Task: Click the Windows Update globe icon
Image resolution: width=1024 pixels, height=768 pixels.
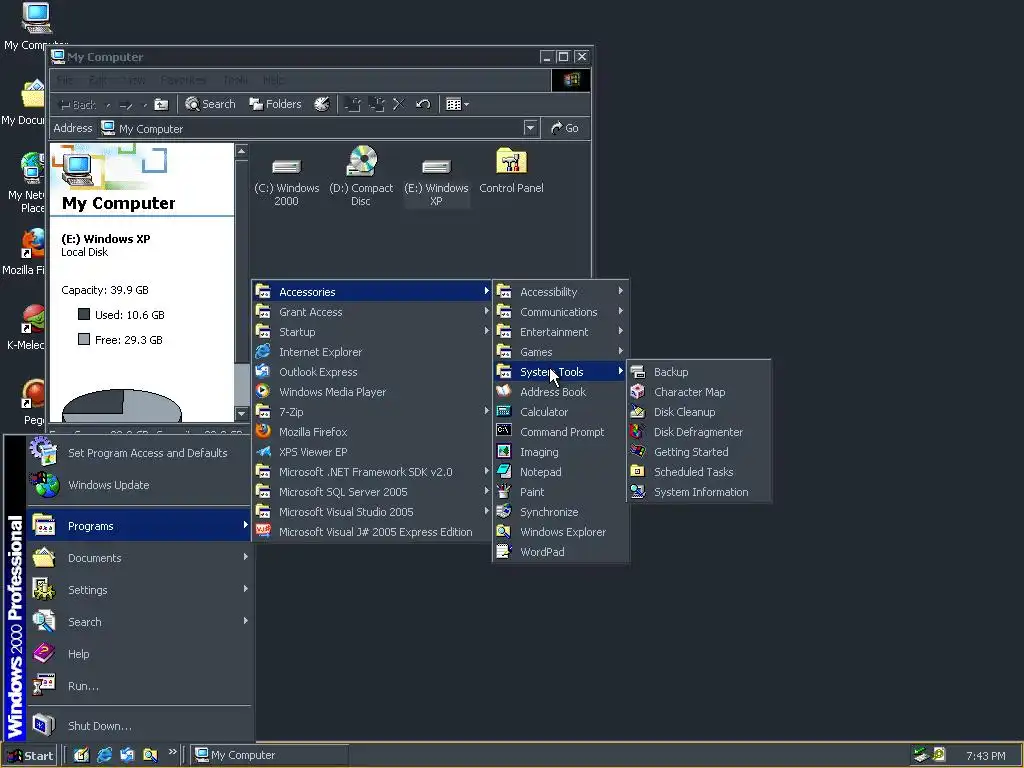Action: point(44,485)
